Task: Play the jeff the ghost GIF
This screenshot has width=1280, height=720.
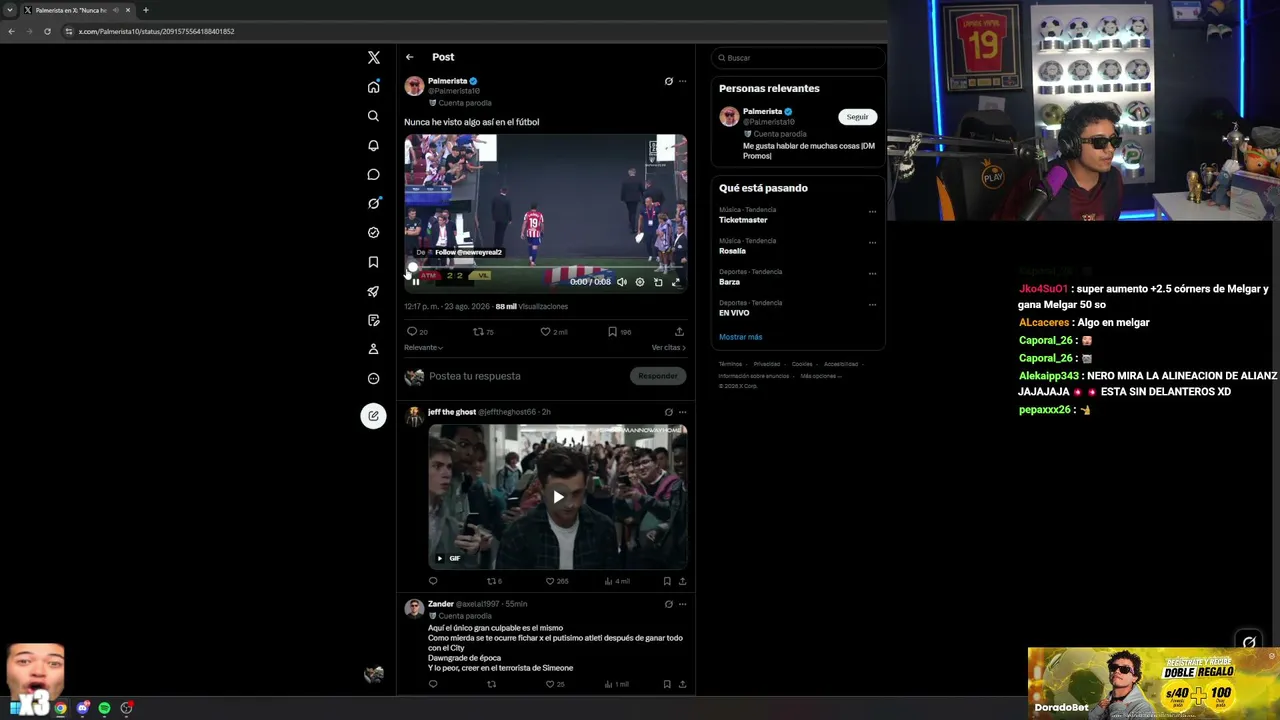Action: [558, 497]
